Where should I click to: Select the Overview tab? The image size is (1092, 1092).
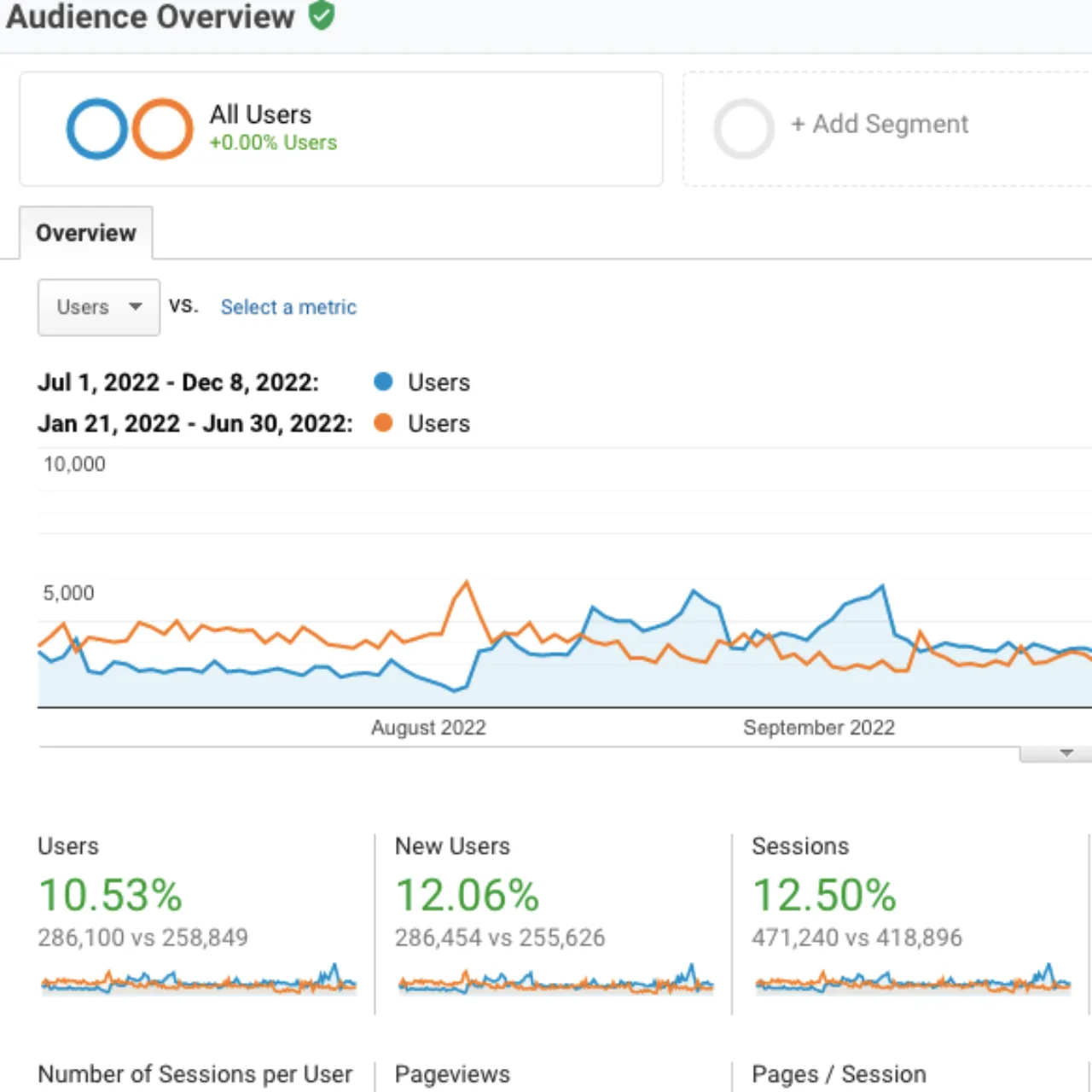tap(86, 232)
